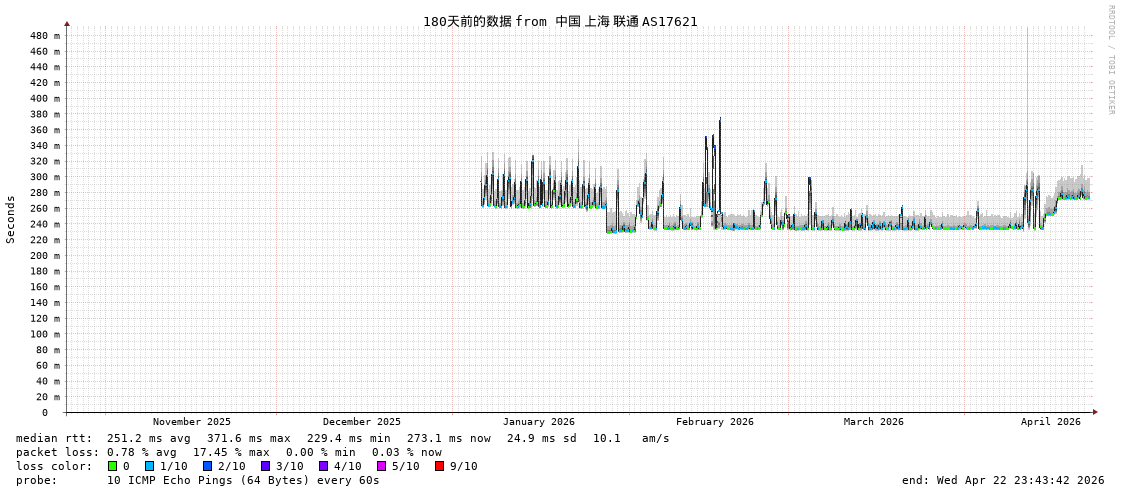Click the December 2025 axis label

(x=362, y=422)
